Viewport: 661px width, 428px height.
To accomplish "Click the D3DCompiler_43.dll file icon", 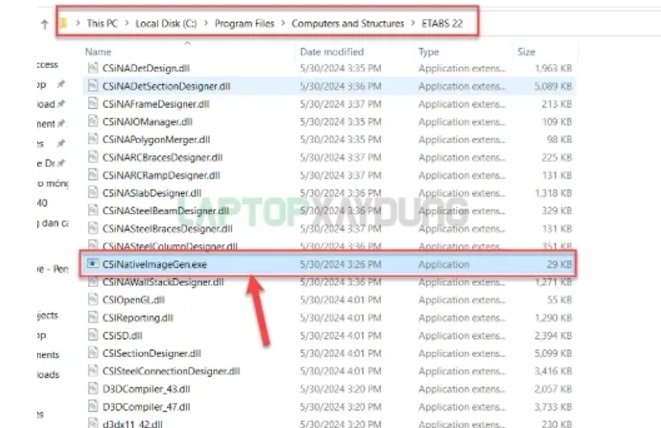I will 93,388.
